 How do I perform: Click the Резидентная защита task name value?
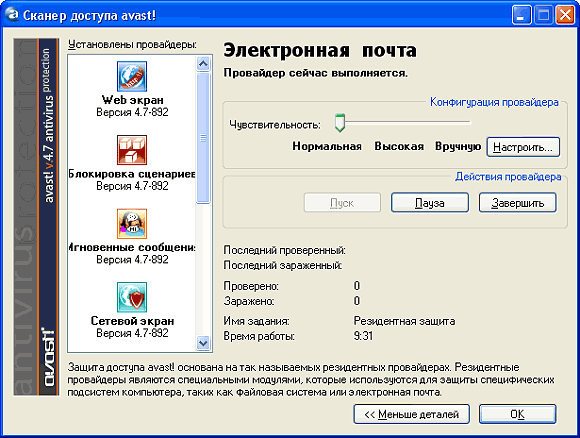404,321
